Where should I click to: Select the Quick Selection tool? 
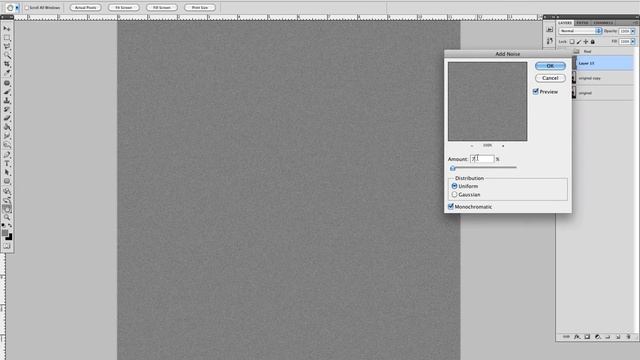[7, 55]
